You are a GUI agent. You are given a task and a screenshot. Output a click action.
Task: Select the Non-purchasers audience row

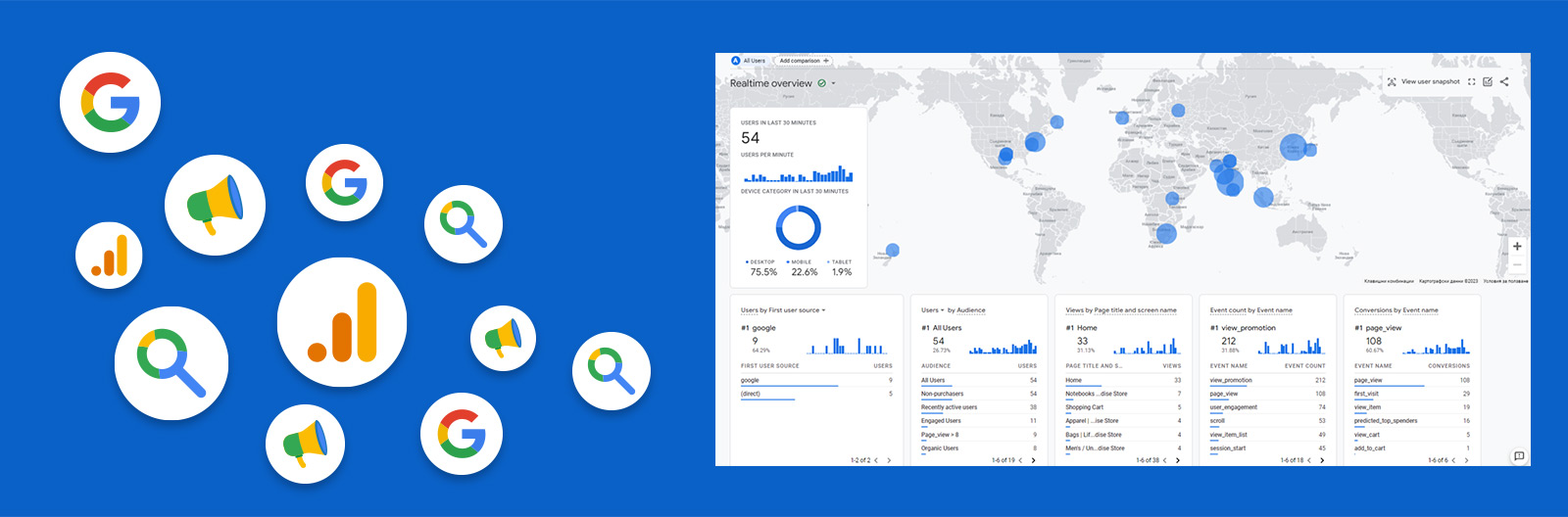point(979,395)
